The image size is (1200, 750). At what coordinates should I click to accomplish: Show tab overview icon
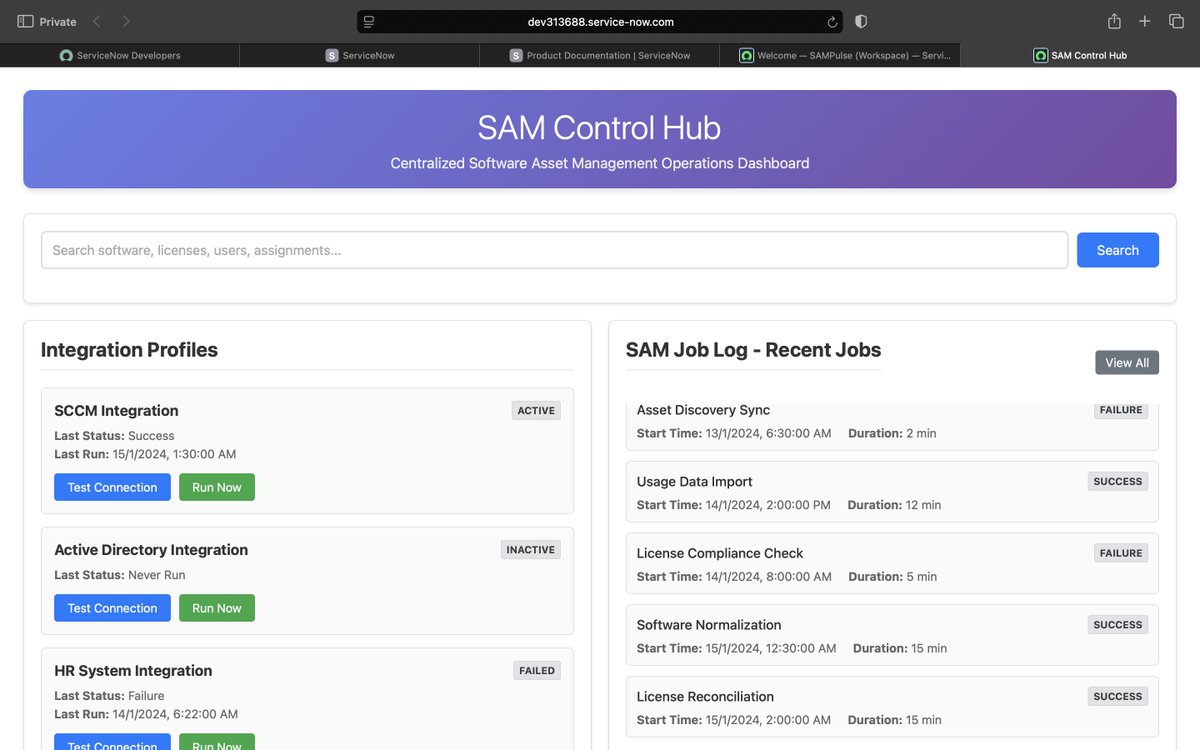[x=1176, y=21]
